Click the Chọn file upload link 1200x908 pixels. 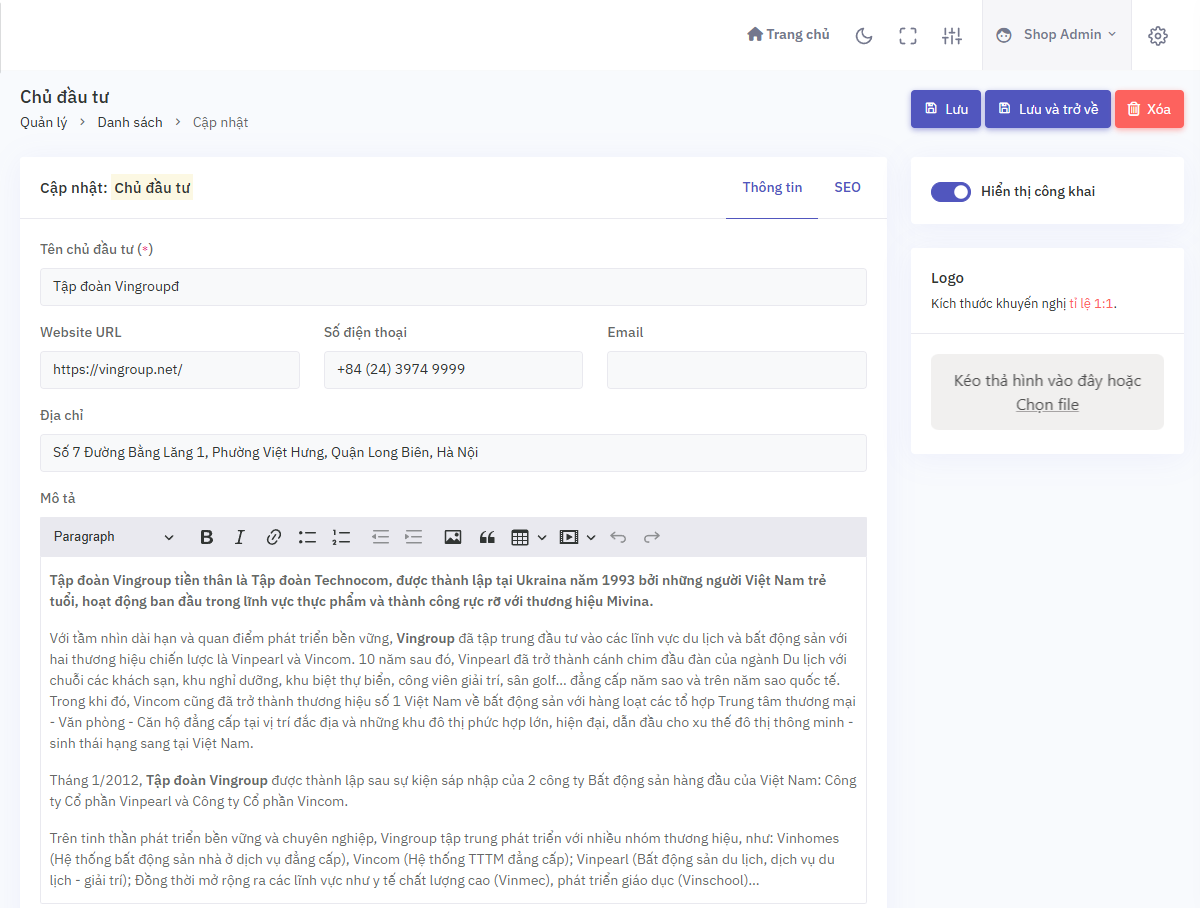pos(1047,405)
